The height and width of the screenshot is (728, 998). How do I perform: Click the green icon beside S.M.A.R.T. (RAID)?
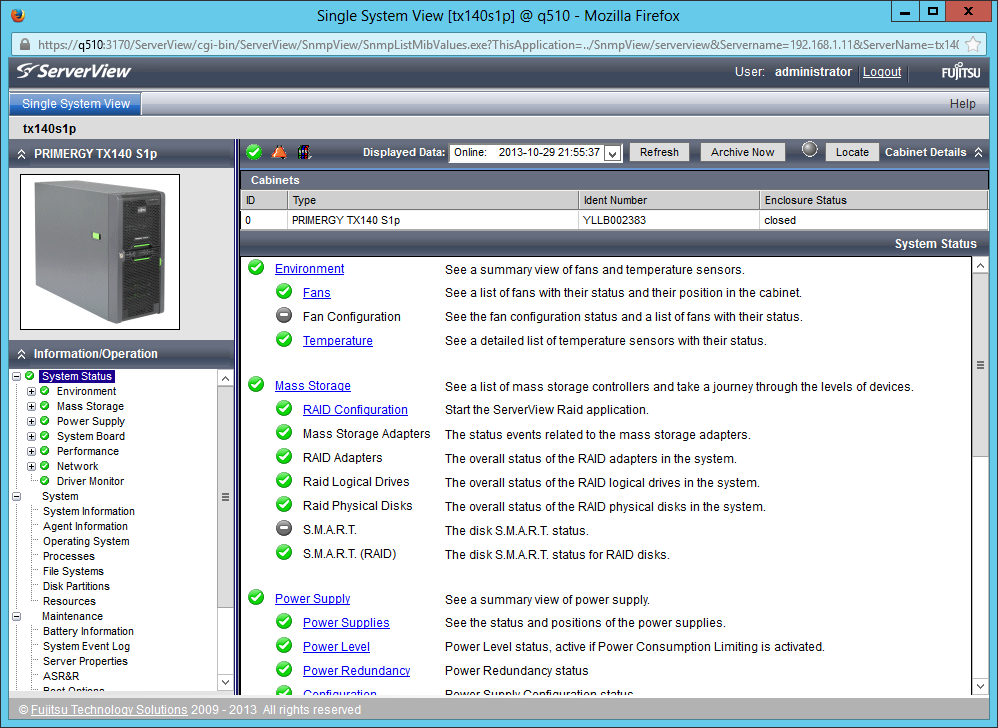coord(284,552)
